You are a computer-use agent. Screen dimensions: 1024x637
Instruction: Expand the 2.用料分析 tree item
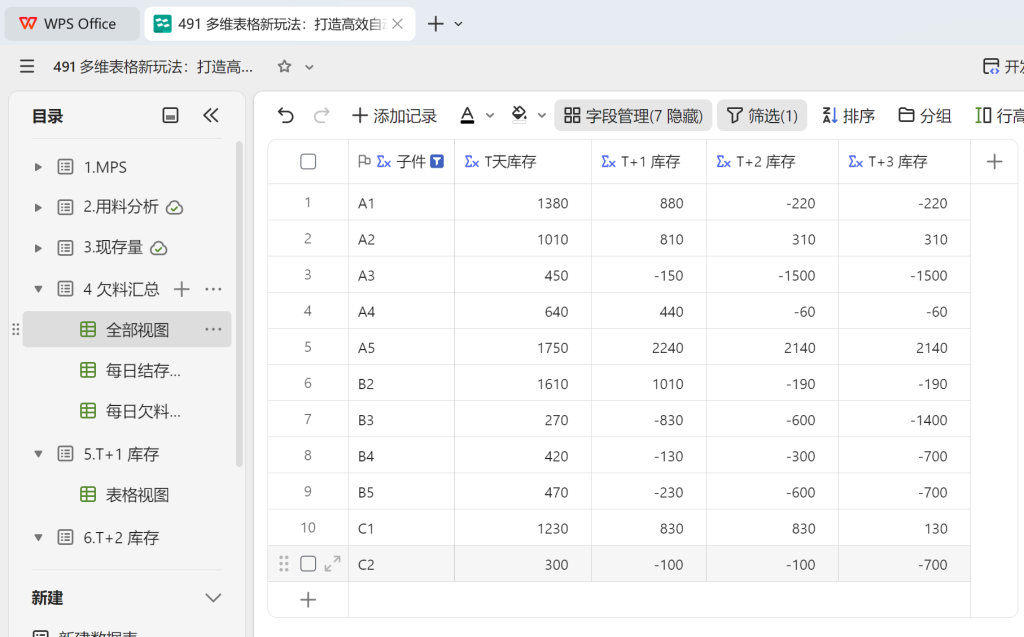[x=38, y=208]
